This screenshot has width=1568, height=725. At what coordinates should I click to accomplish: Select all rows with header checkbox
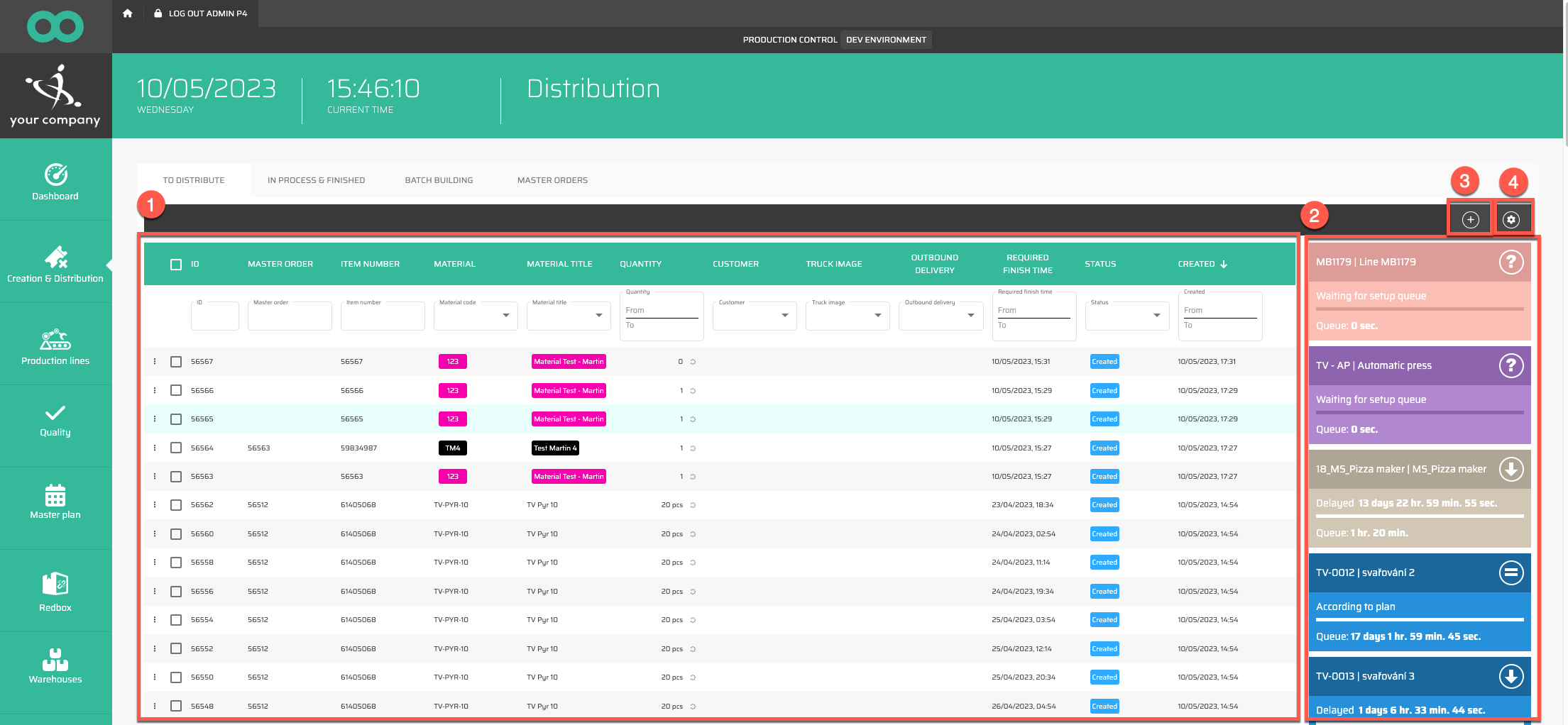176,265
